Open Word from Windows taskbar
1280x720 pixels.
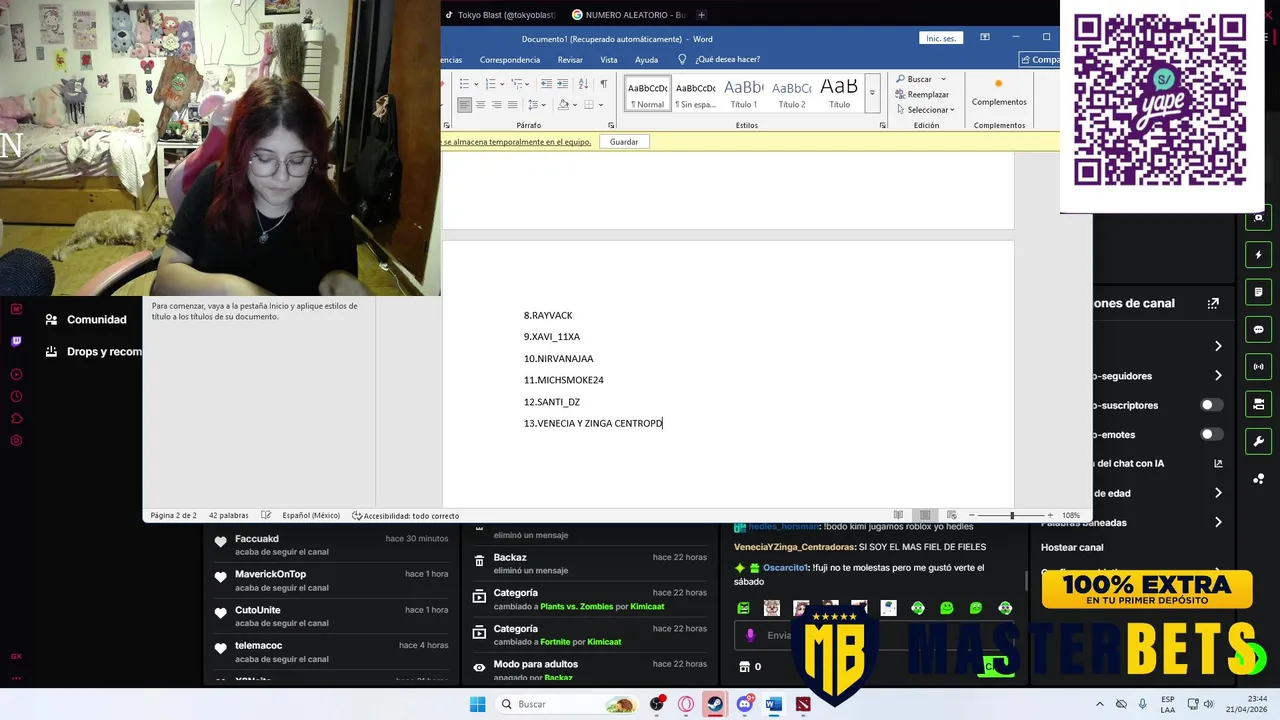point(773,704)
